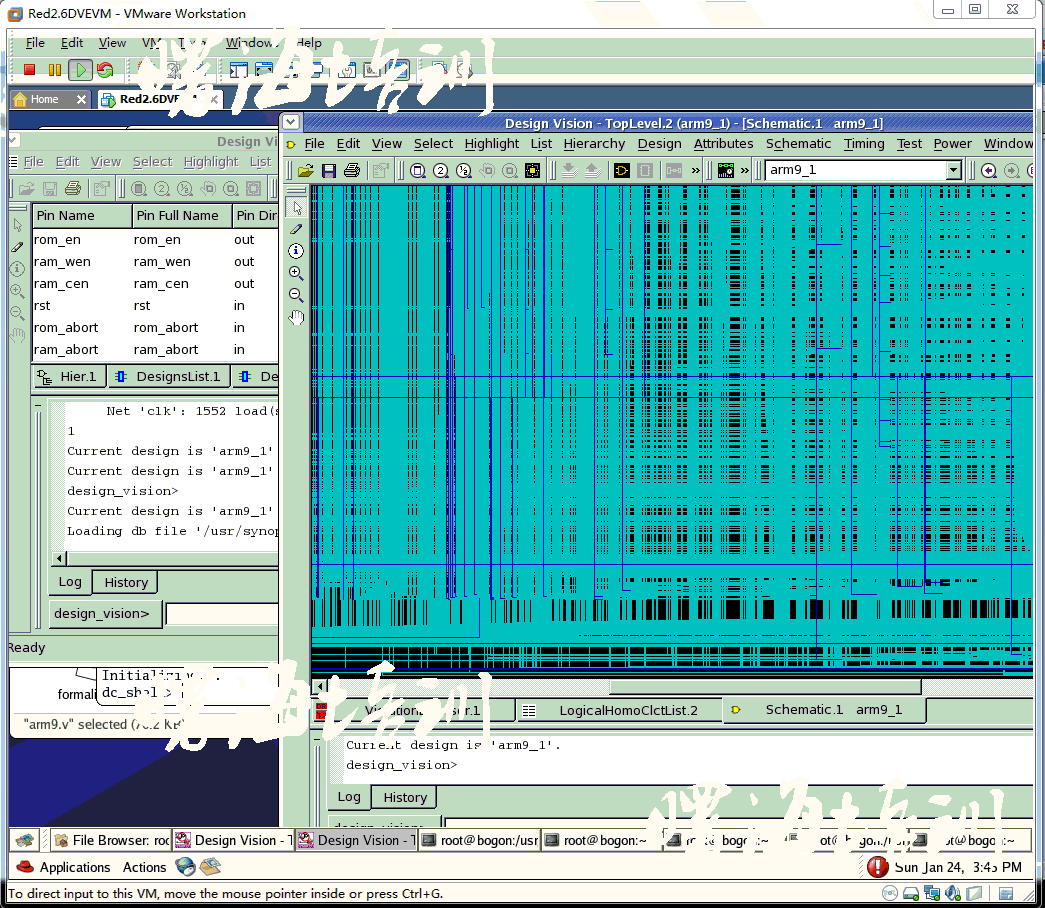Expand the toolbar overflow chevron
This screenshot has width=1045, height=908.
point(694,170)
